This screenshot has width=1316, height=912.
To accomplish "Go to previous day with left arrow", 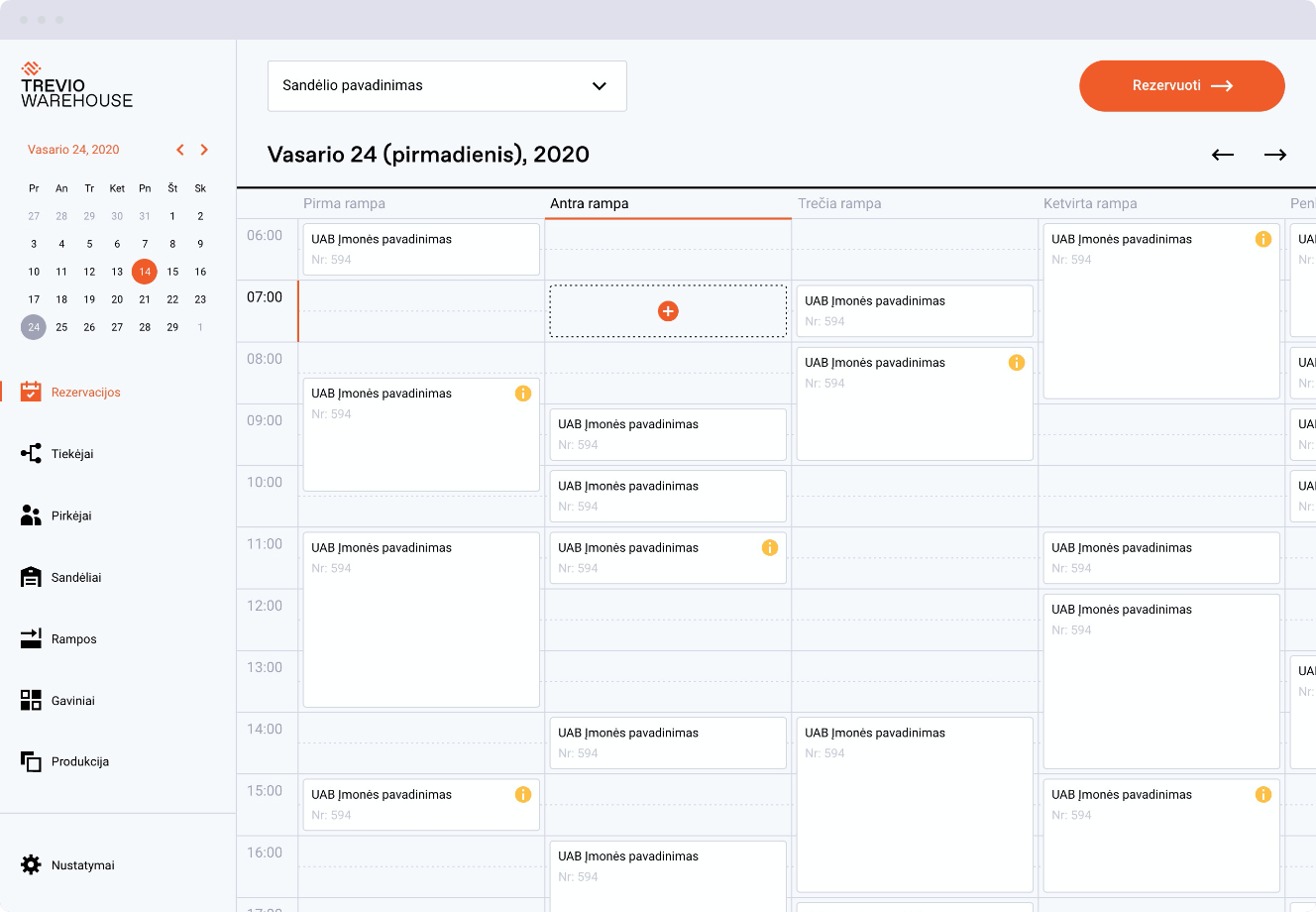I will [1223, 155].
